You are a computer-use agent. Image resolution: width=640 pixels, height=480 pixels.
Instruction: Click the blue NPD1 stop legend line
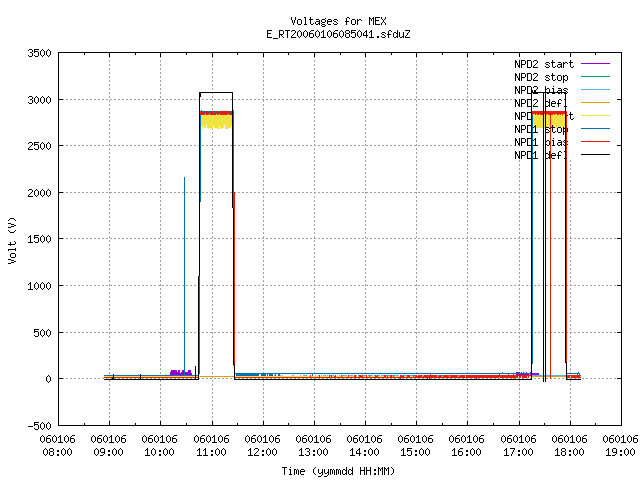click(595, 129)
